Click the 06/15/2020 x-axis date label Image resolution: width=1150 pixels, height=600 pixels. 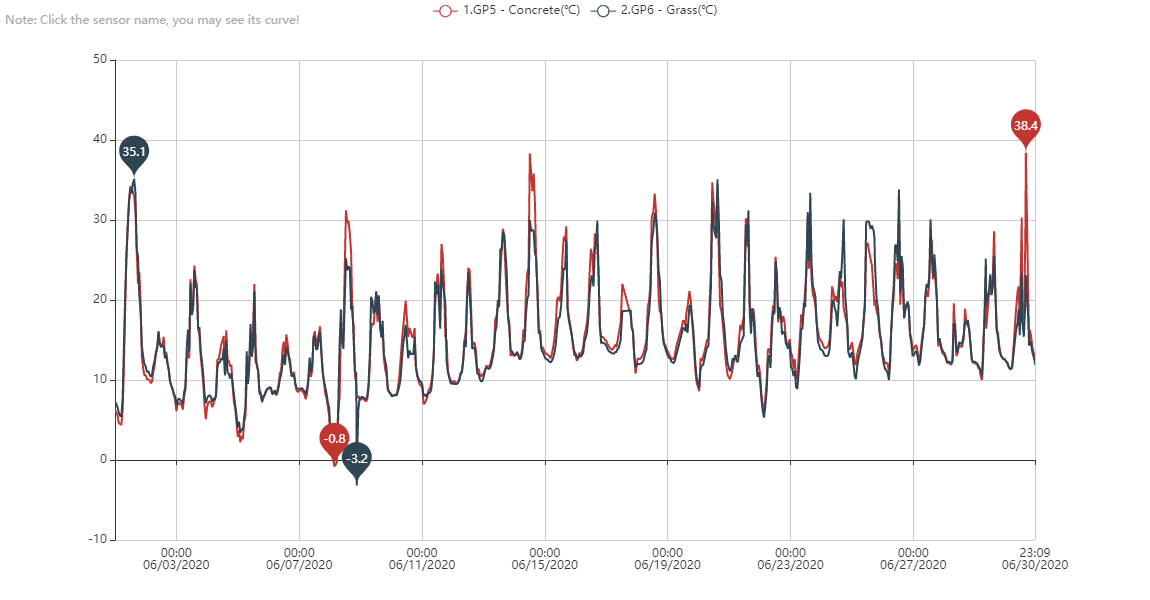tap(545, 565)
